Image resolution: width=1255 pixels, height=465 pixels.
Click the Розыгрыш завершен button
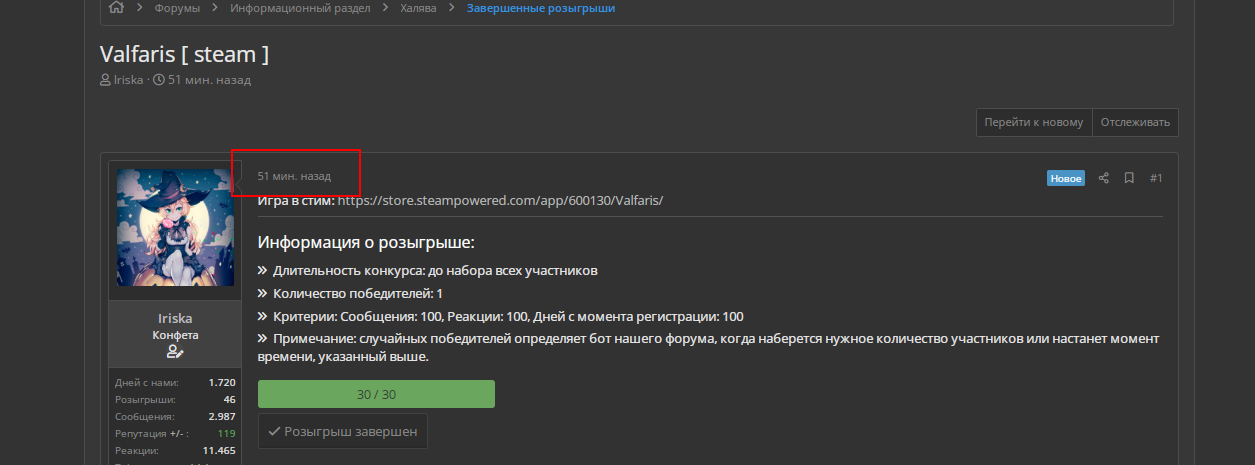tap(343, 432)
